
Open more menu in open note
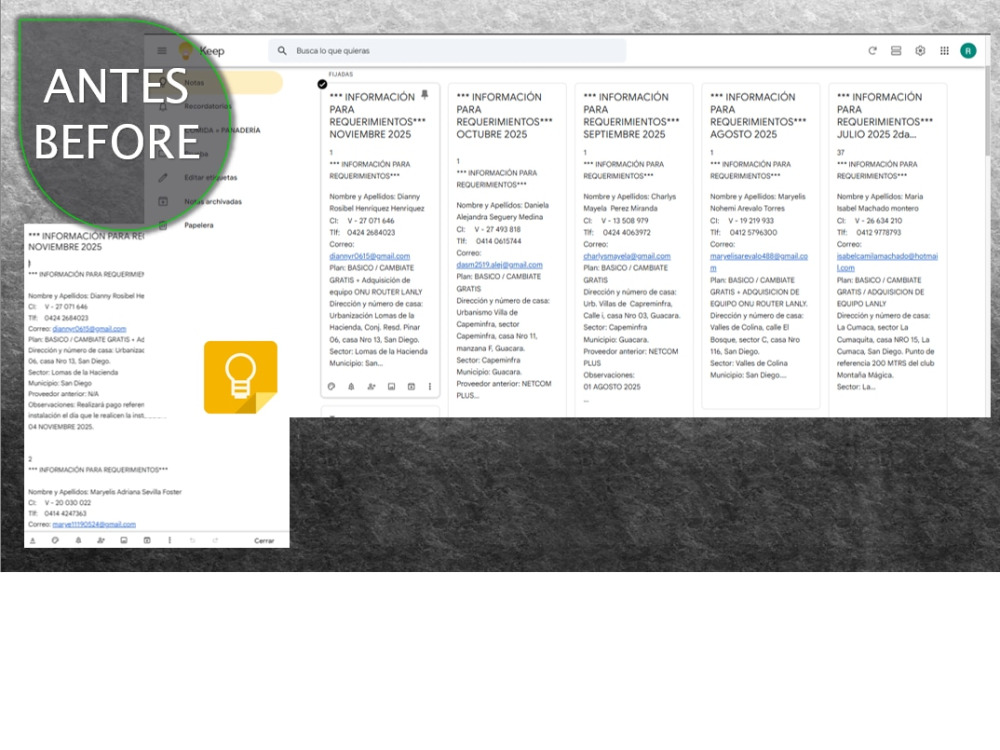(170, 540)
